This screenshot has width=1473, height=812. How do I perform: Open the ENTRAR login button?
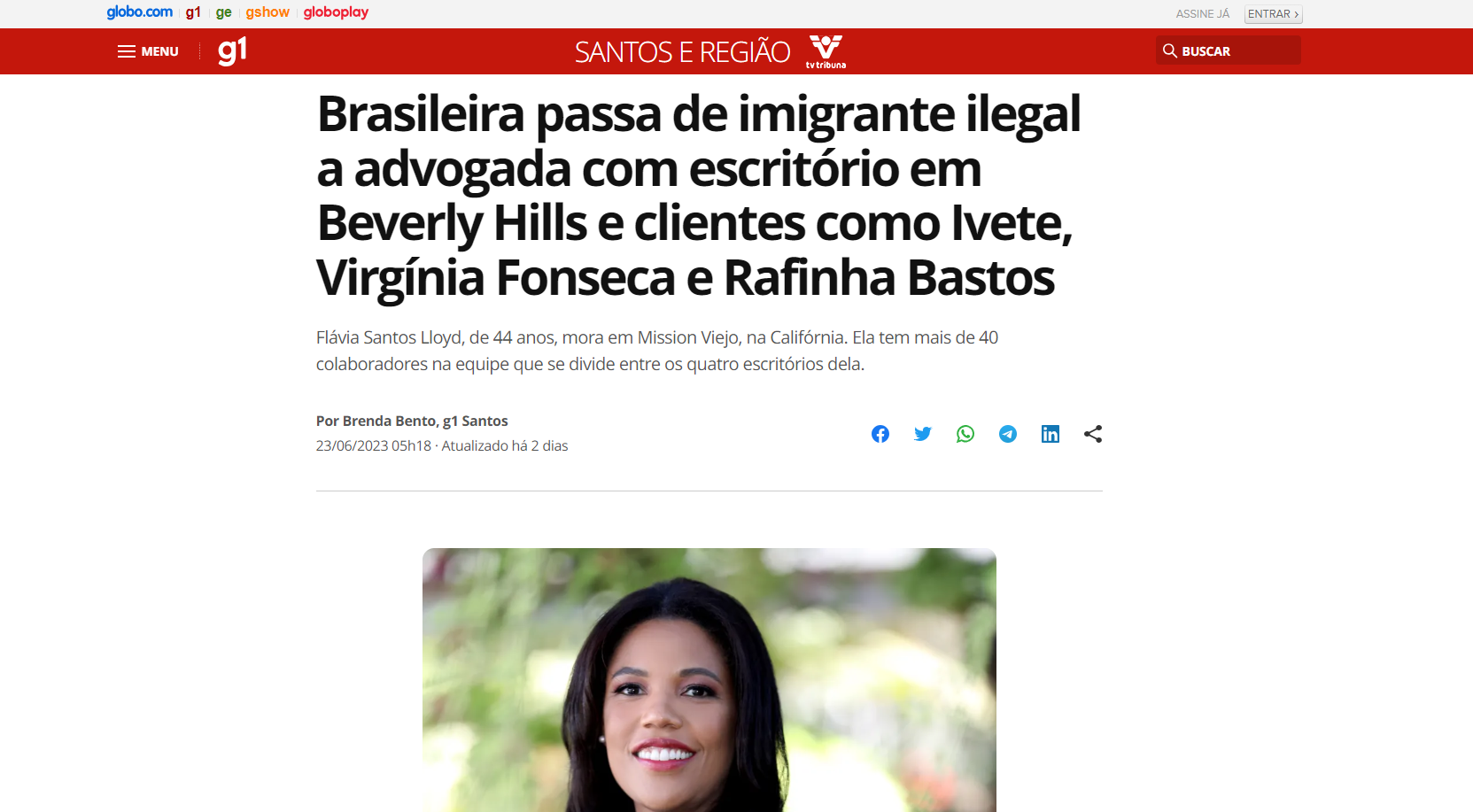coord(1273,14)
